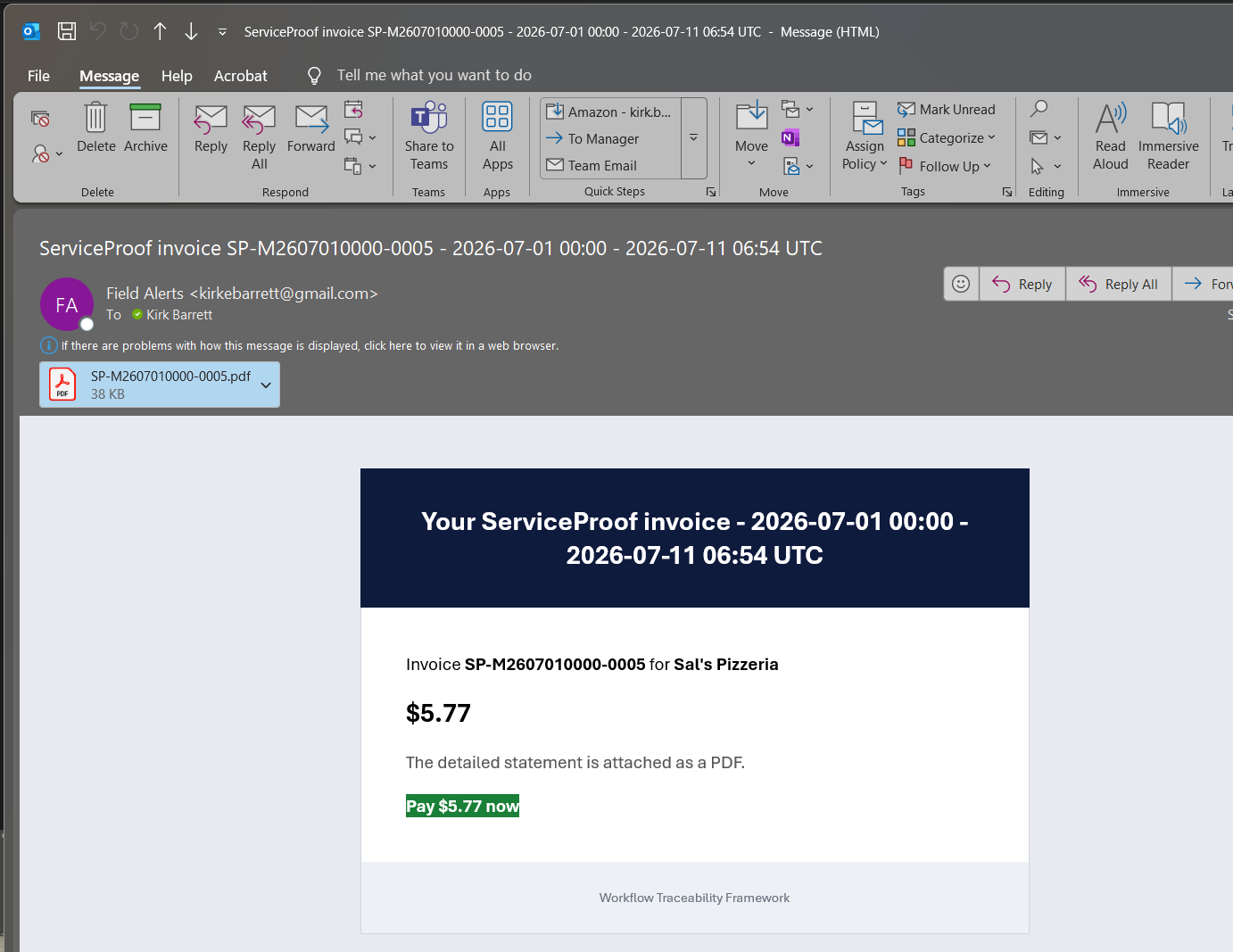The height and width of the screenshot is (952, 1233).
Task: Click the $5.77 amount text
Action: pyautogui.click(x=438, y=713)
